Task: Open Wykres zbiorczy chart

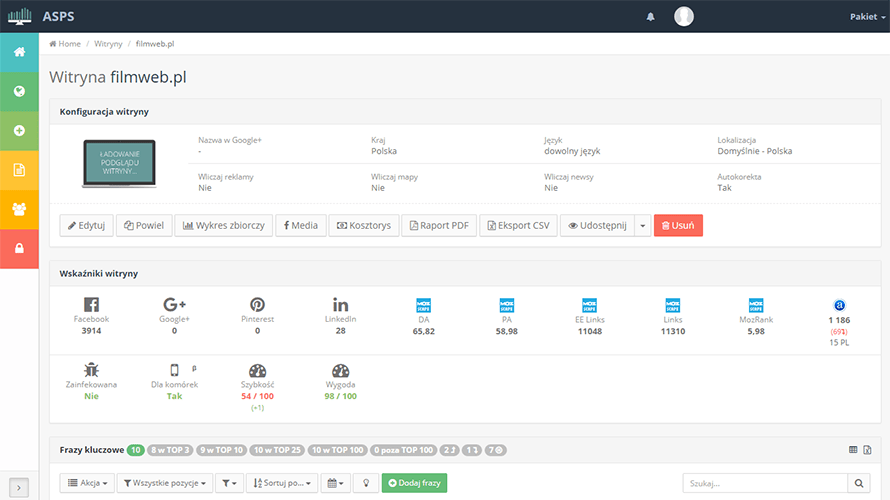Action: pos(224,225)
